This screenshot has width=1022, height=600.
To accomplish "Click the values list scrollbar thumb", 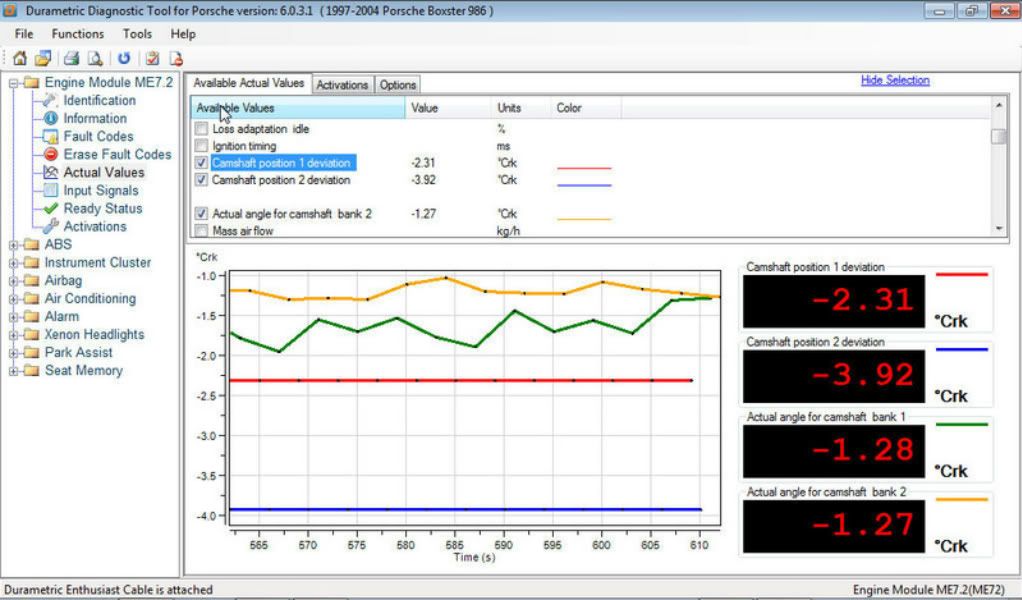I will tap(998, 136).
